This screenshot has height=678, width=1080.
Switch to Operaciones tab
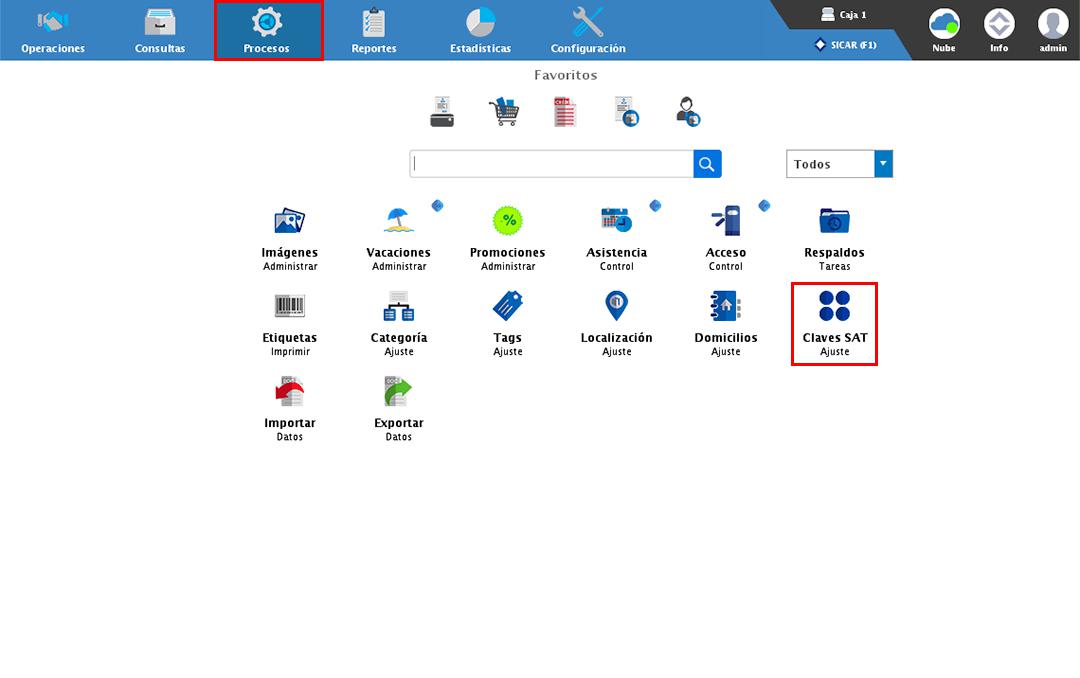pyautogui.click(x=53, y=31)
